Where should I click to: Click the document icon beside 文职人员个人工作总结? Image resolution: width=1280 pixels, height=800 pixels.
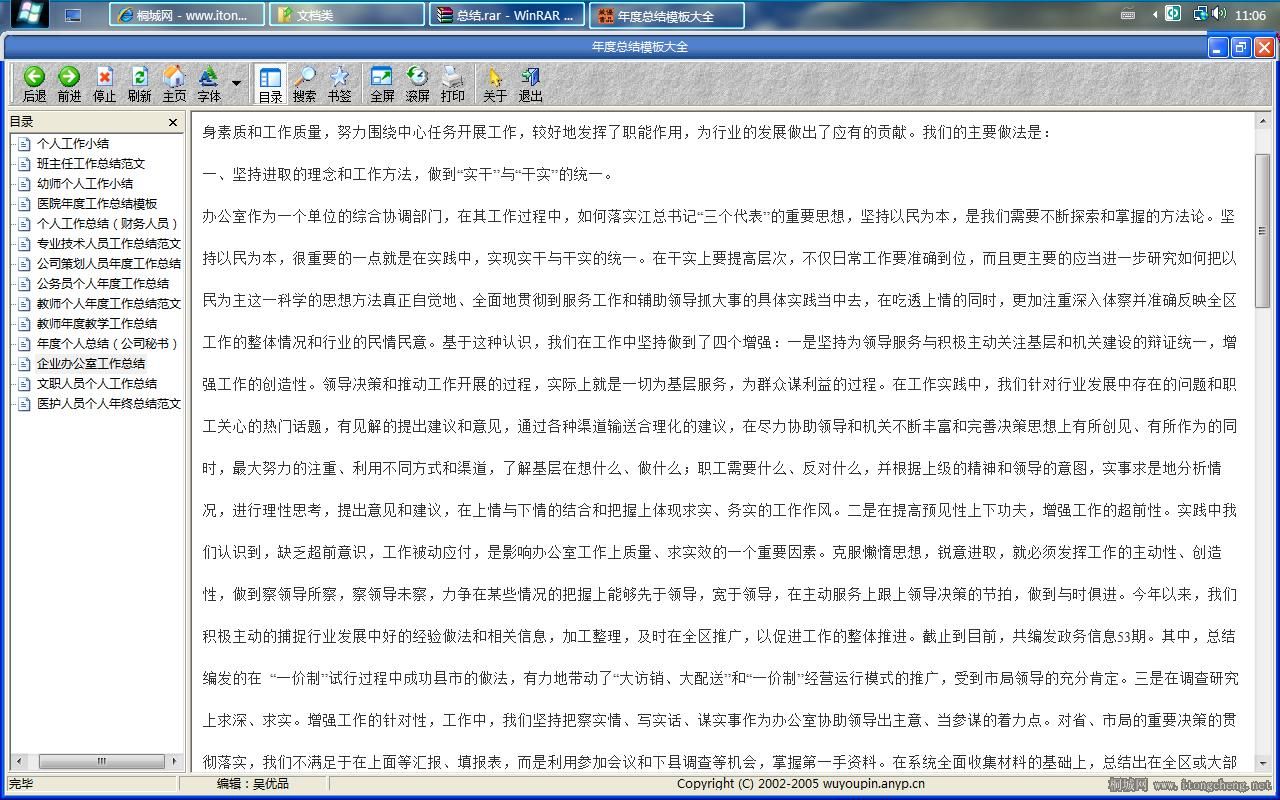click(24, 383)
